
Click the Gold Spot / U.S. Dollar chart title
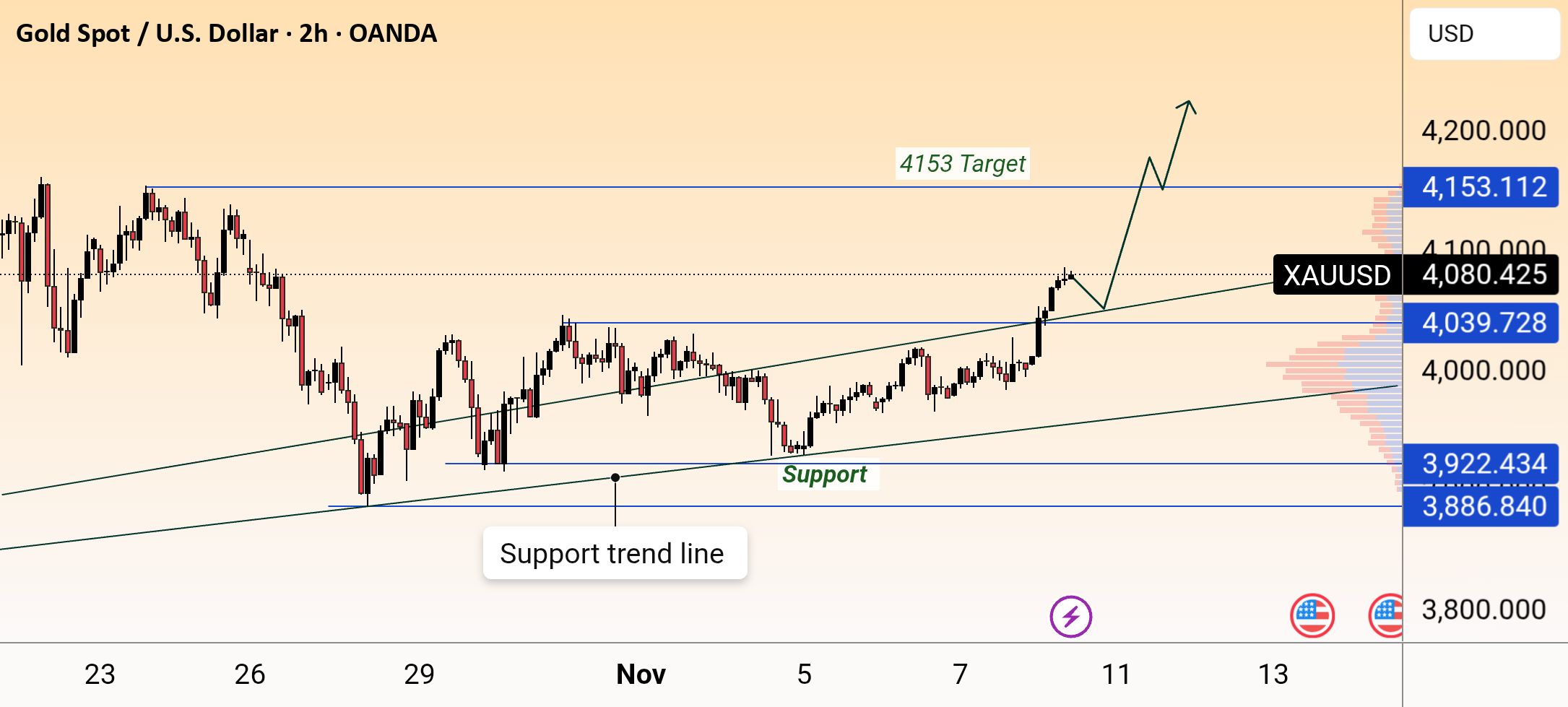click(x=226, y=33)
